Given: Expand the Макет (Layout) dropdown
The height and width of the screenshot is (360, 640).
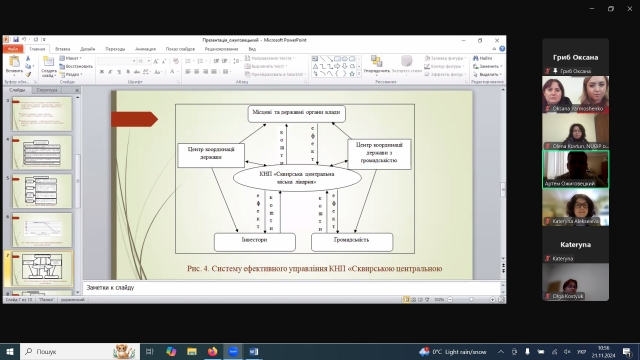Looking at the screenshot, I should tap(71, 58).
